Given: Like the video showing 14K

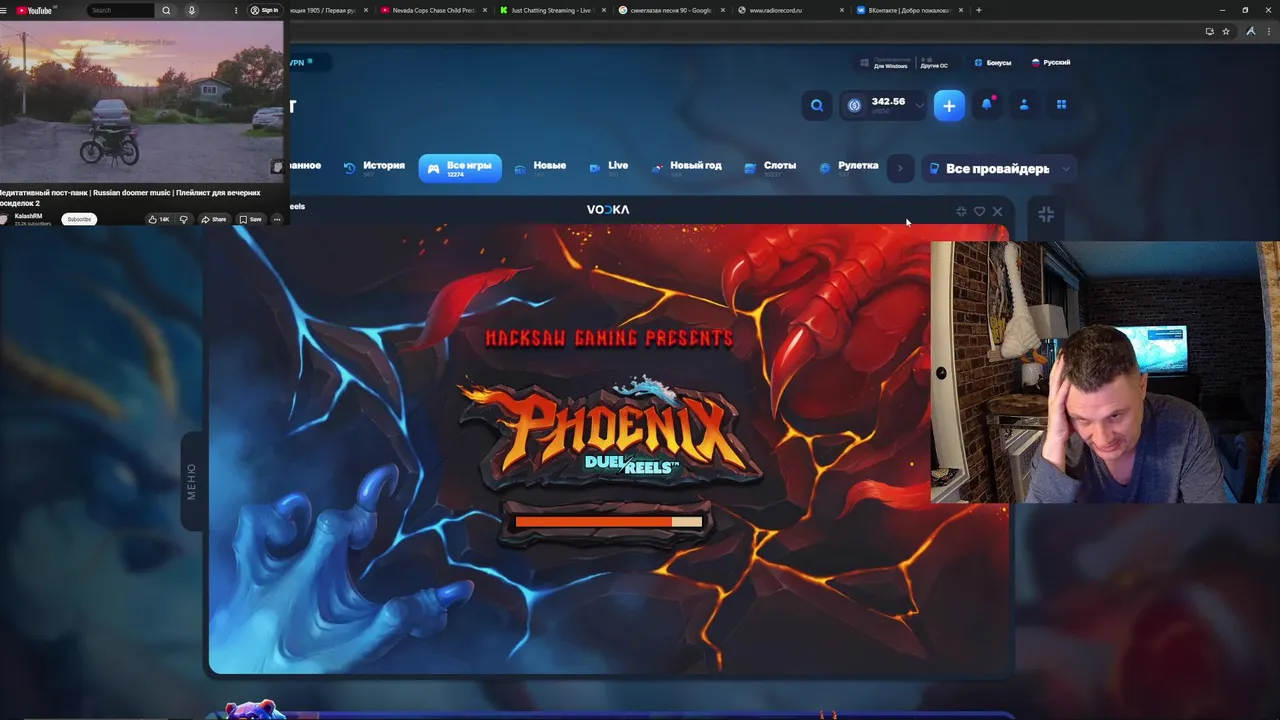Looking at the screenshot, I should (159, 219).
